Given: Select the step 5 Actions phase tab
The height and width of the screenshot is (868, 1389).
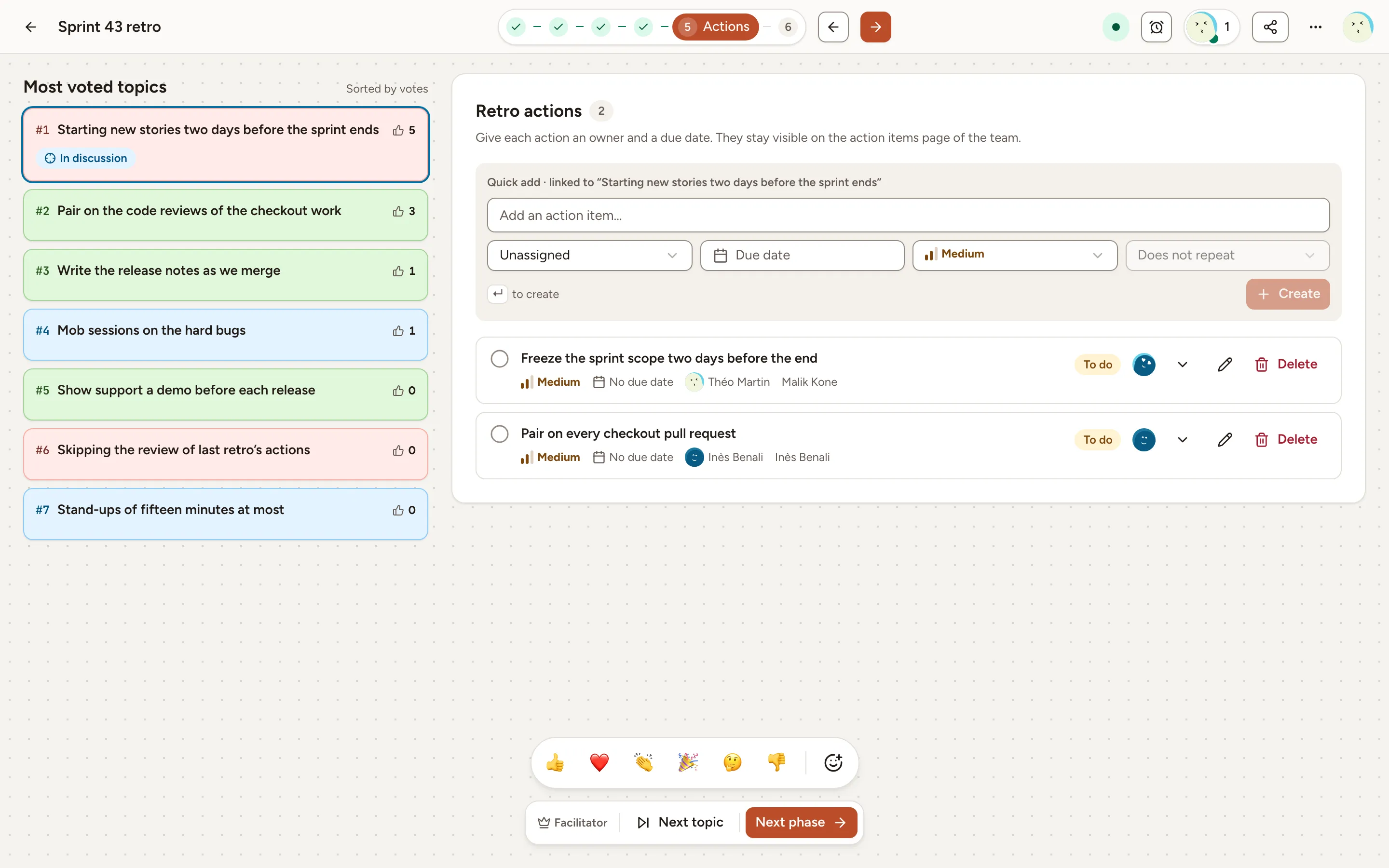Looking at the screenshot, I should click(715, 27).
